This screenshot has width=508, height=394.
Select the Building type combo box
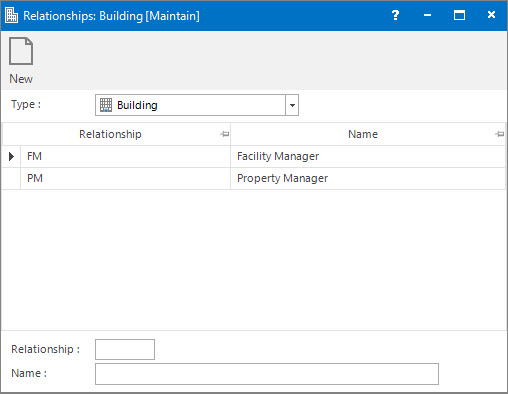coord(197,105)
